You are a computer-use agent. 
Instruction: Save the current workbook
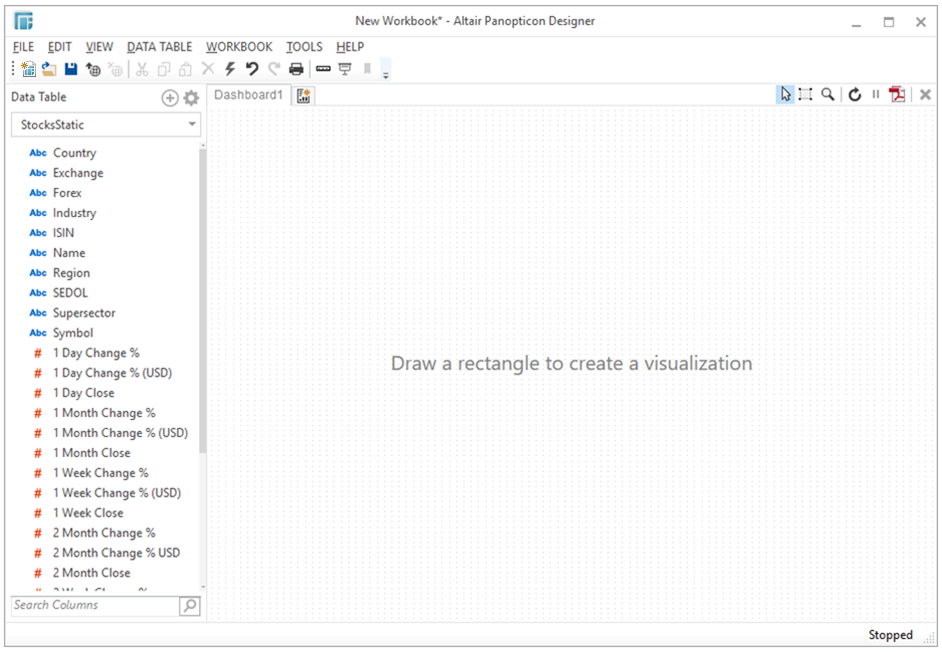coord(71,68)
